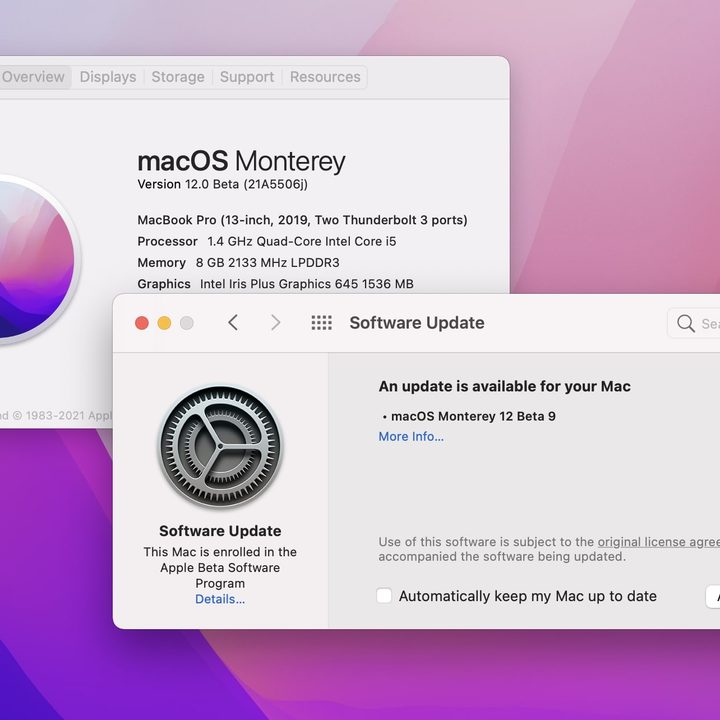
Task: Open the Details… link
Action: (220, 599)
